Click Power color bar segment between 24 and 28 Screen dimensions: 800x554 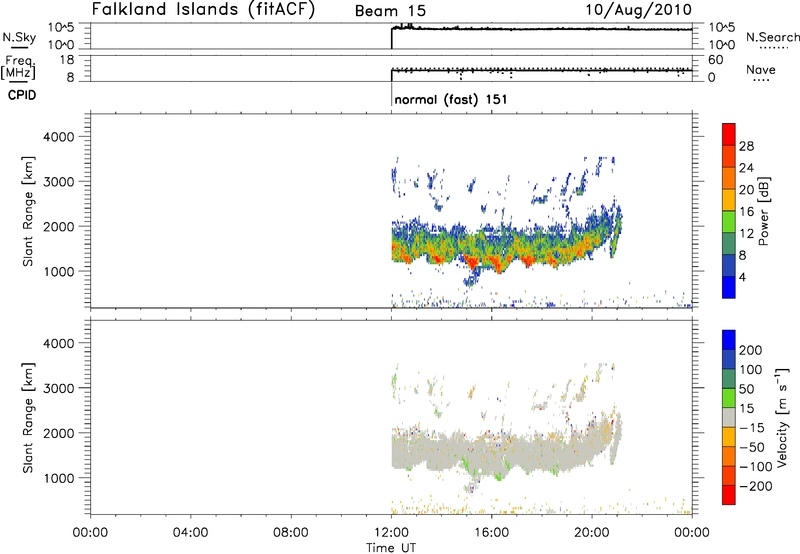(x=729, y=157)
